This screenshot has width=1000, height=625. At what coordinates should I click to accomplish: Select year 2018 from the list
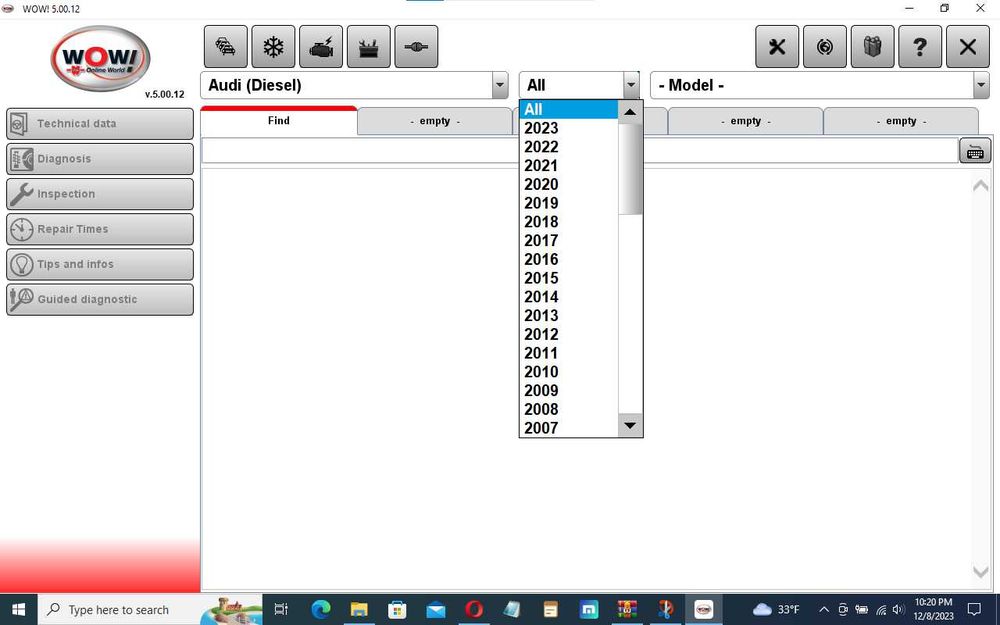pyautogui.click(x=569, y=222)
